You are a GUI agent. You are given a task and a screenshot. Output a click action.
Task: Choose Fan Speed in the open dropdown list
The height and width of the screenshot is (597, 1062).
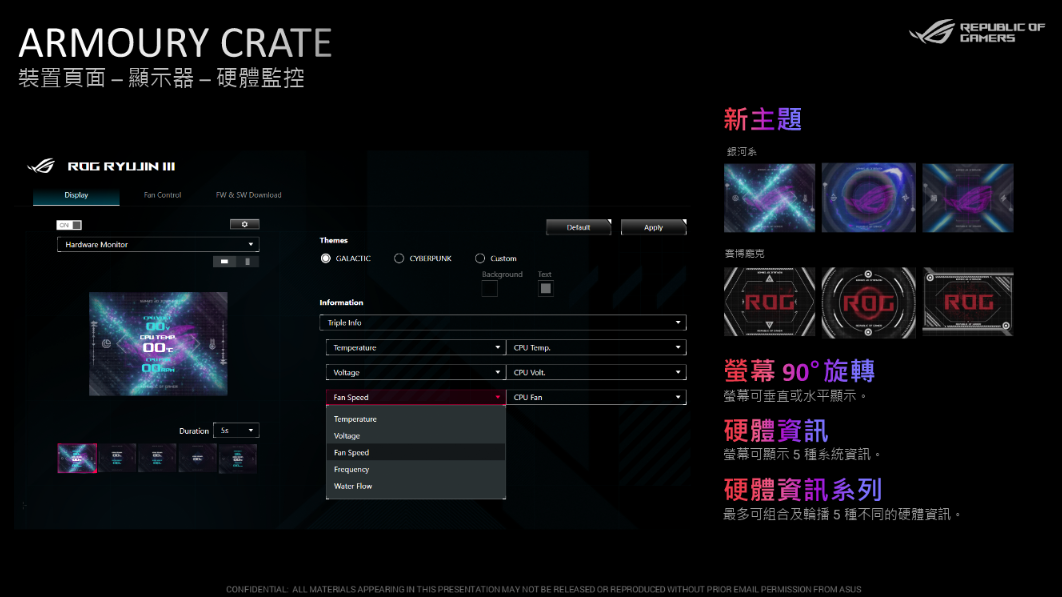[x=416, y=453]
